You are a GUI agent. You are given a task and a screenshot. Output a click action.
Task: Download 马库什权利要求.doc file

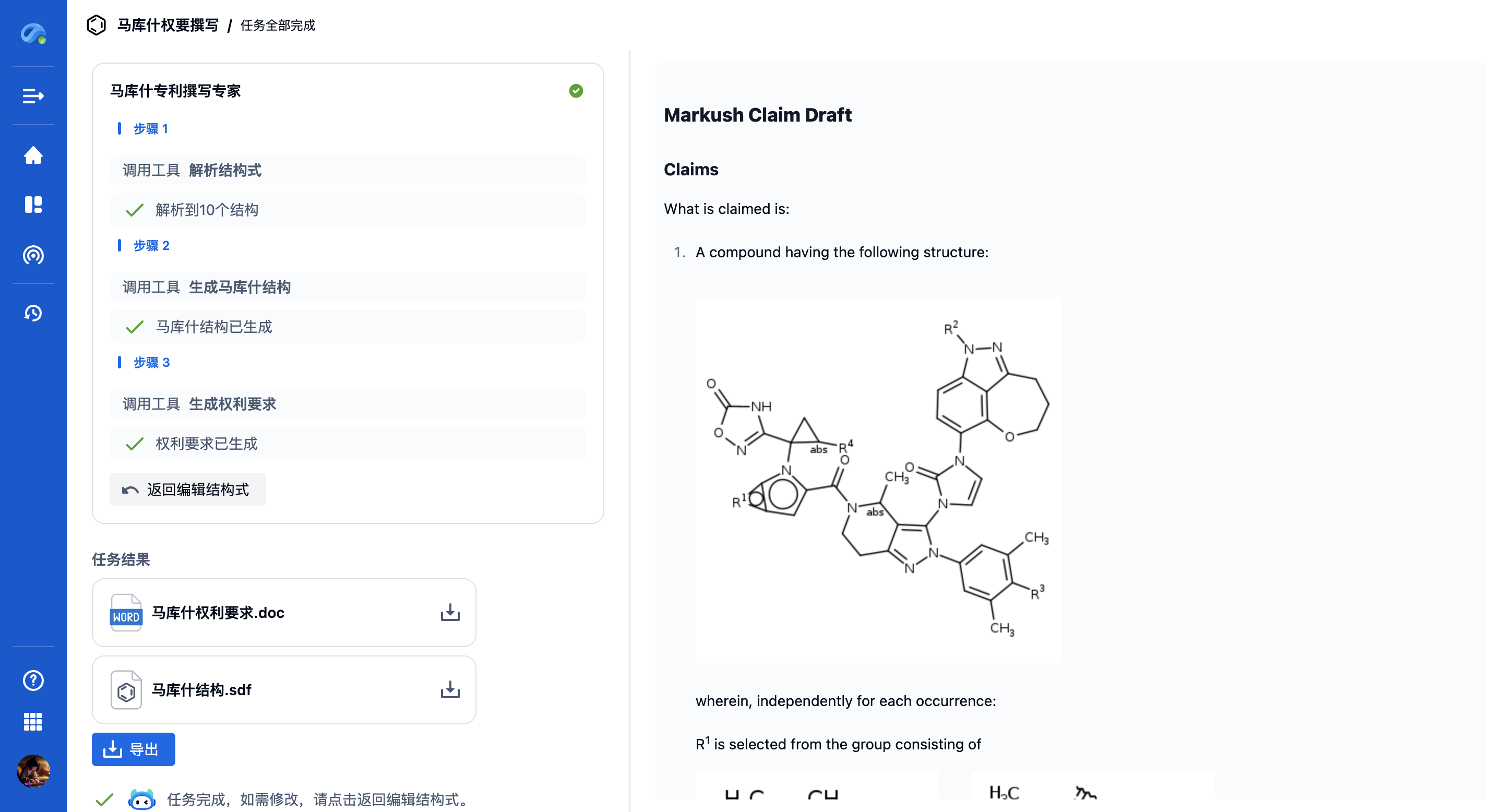point(450,613)
